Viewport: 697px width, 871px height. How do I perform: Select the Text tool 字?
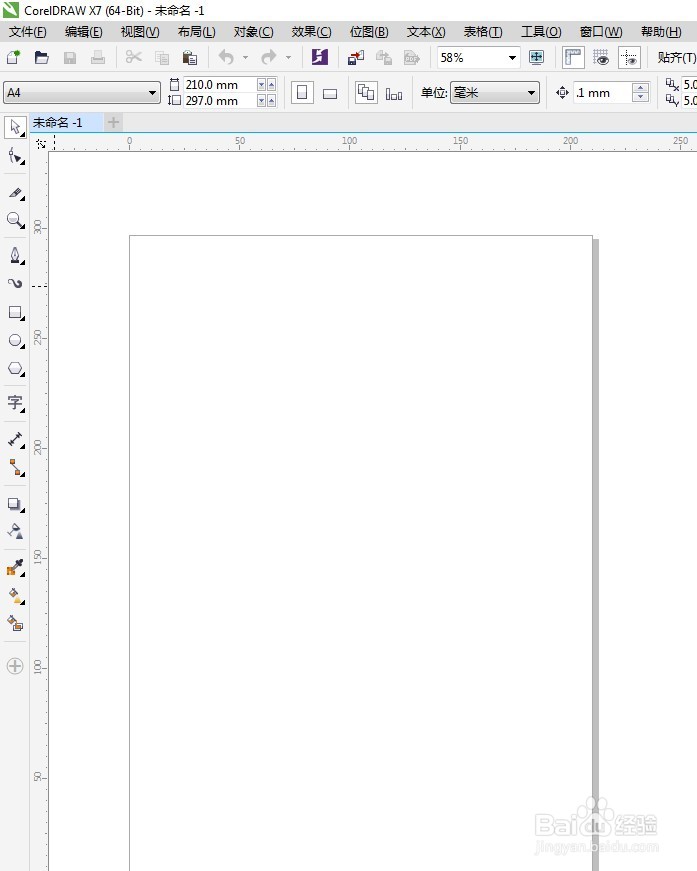click(x=15, y=403)
